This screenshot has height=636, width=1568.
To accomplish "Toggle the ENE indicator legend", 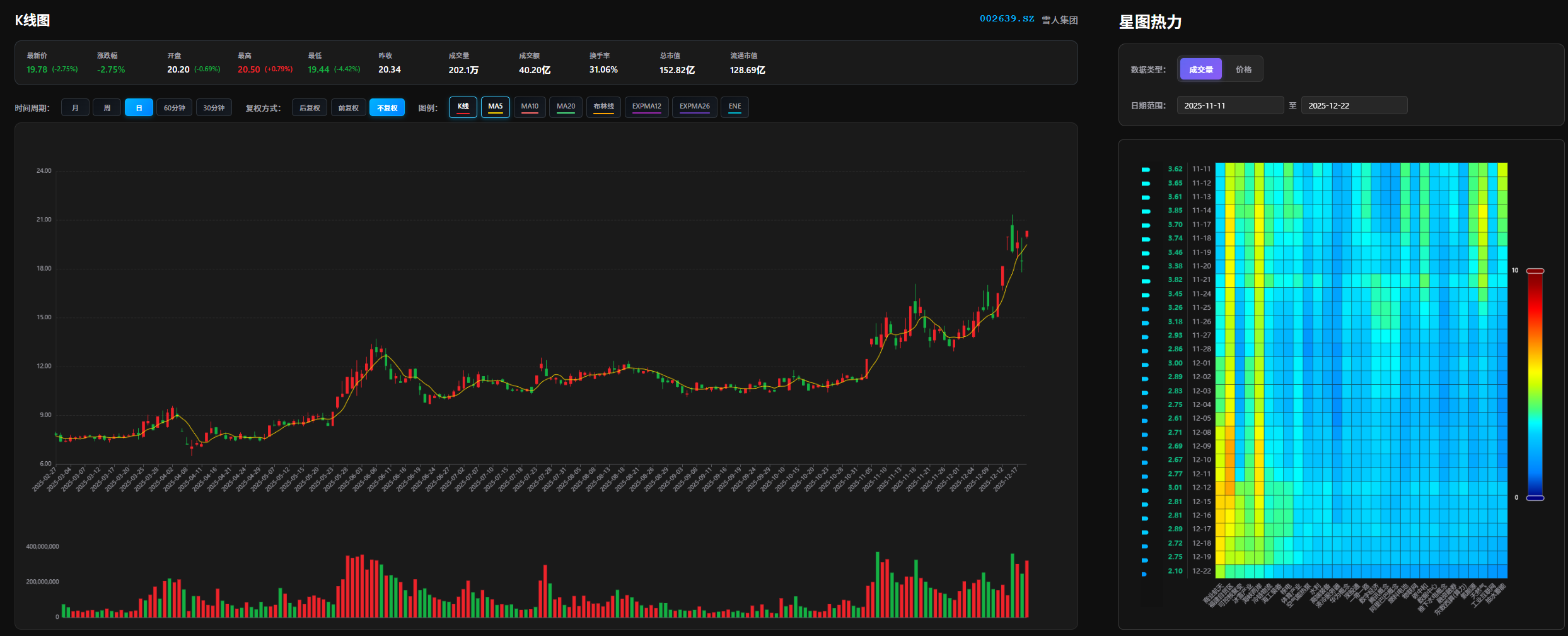I will click(735, 107).
